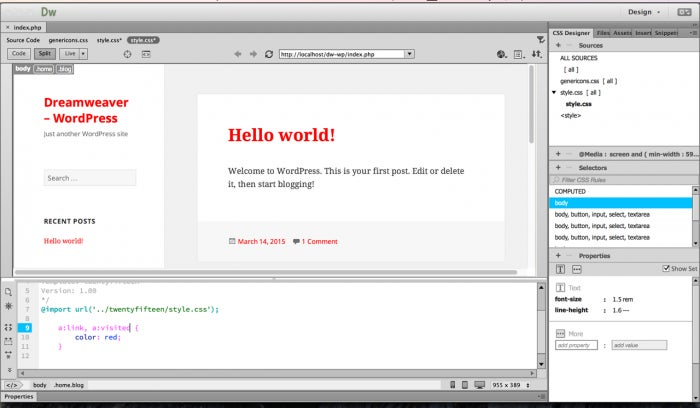Toggle the Show Set checkbox

[666, 268]
